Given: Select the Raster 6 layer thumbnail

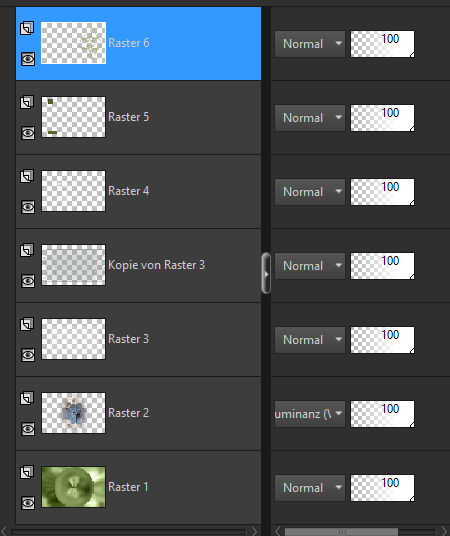Looking at the screenshot, I should click(74, 43).
